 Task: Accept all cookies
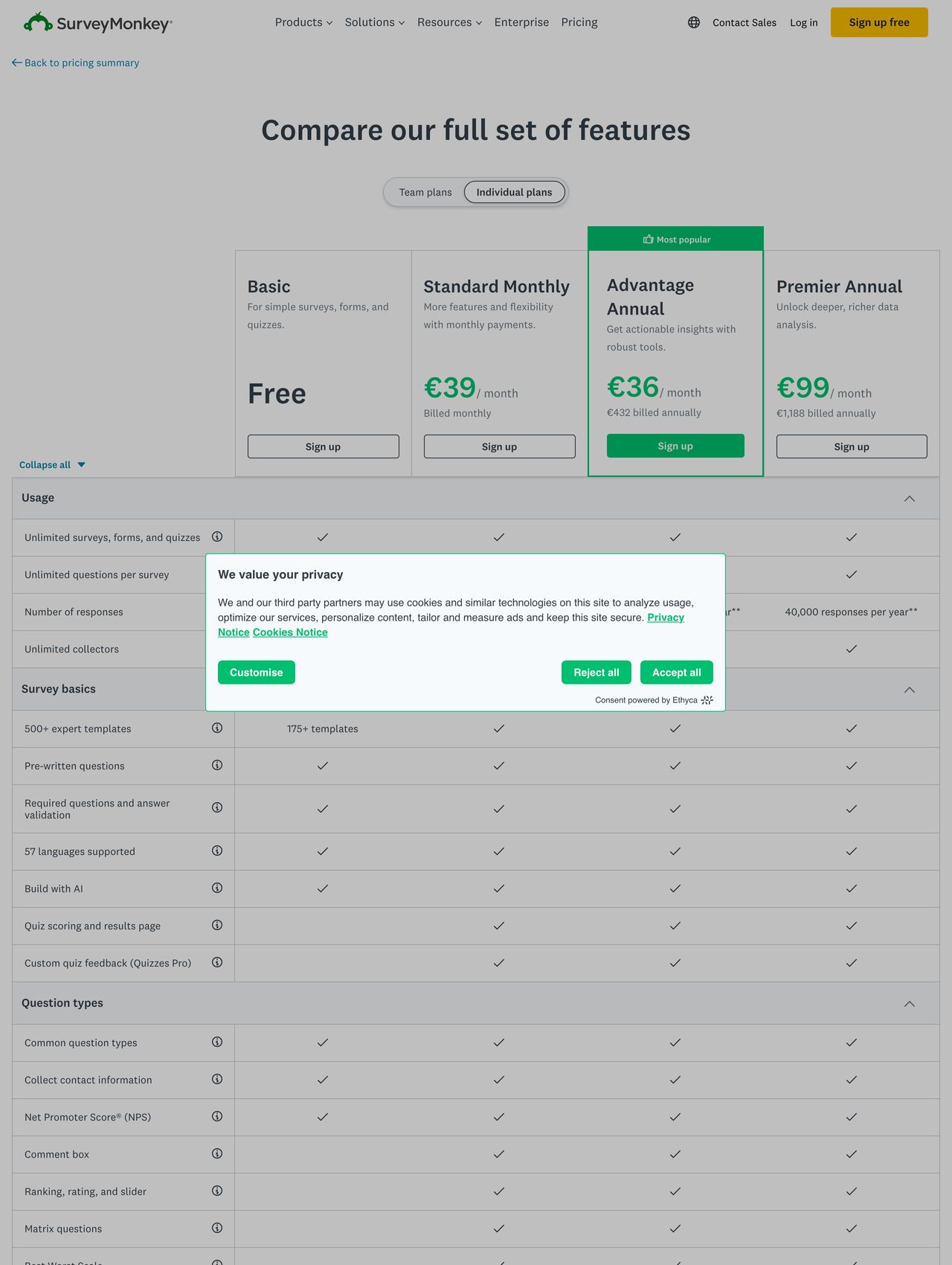(677, 672)
